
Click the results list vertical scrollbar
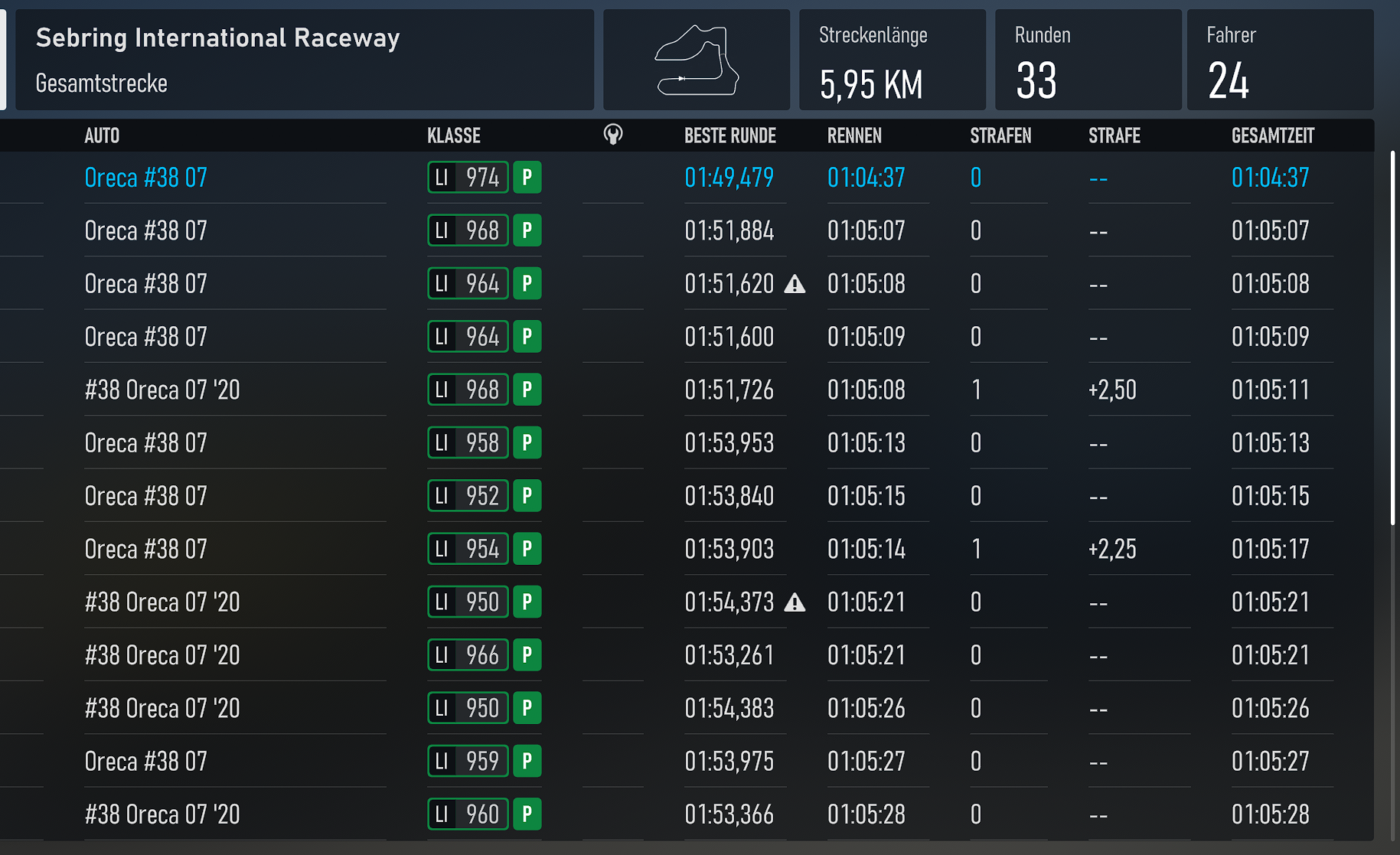point(1392,338)
